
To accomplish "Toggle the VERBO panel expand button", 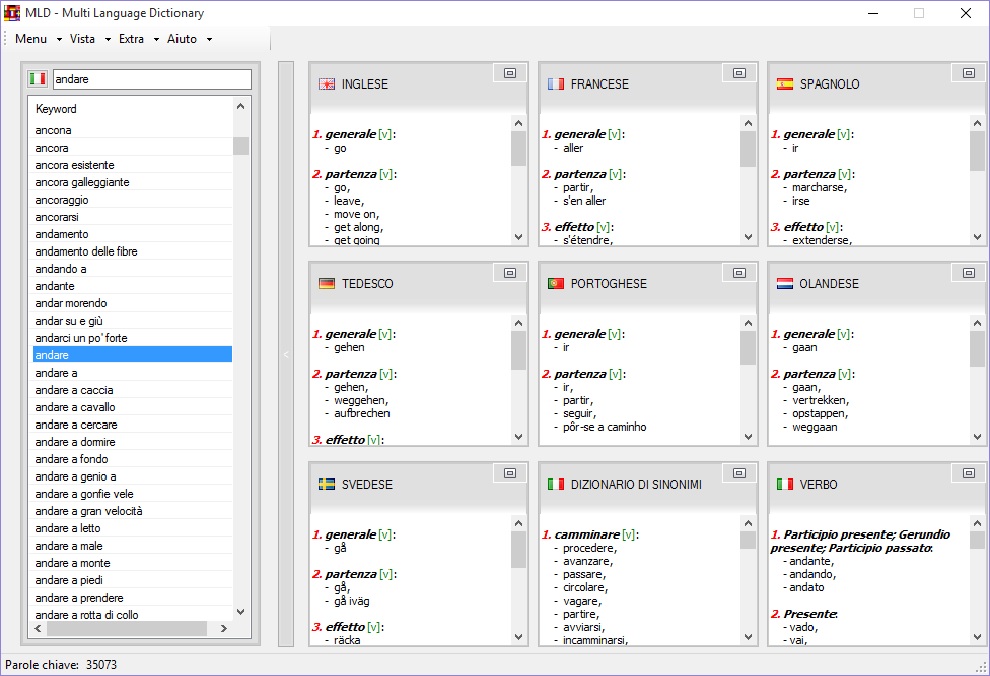I will (968, 473).
